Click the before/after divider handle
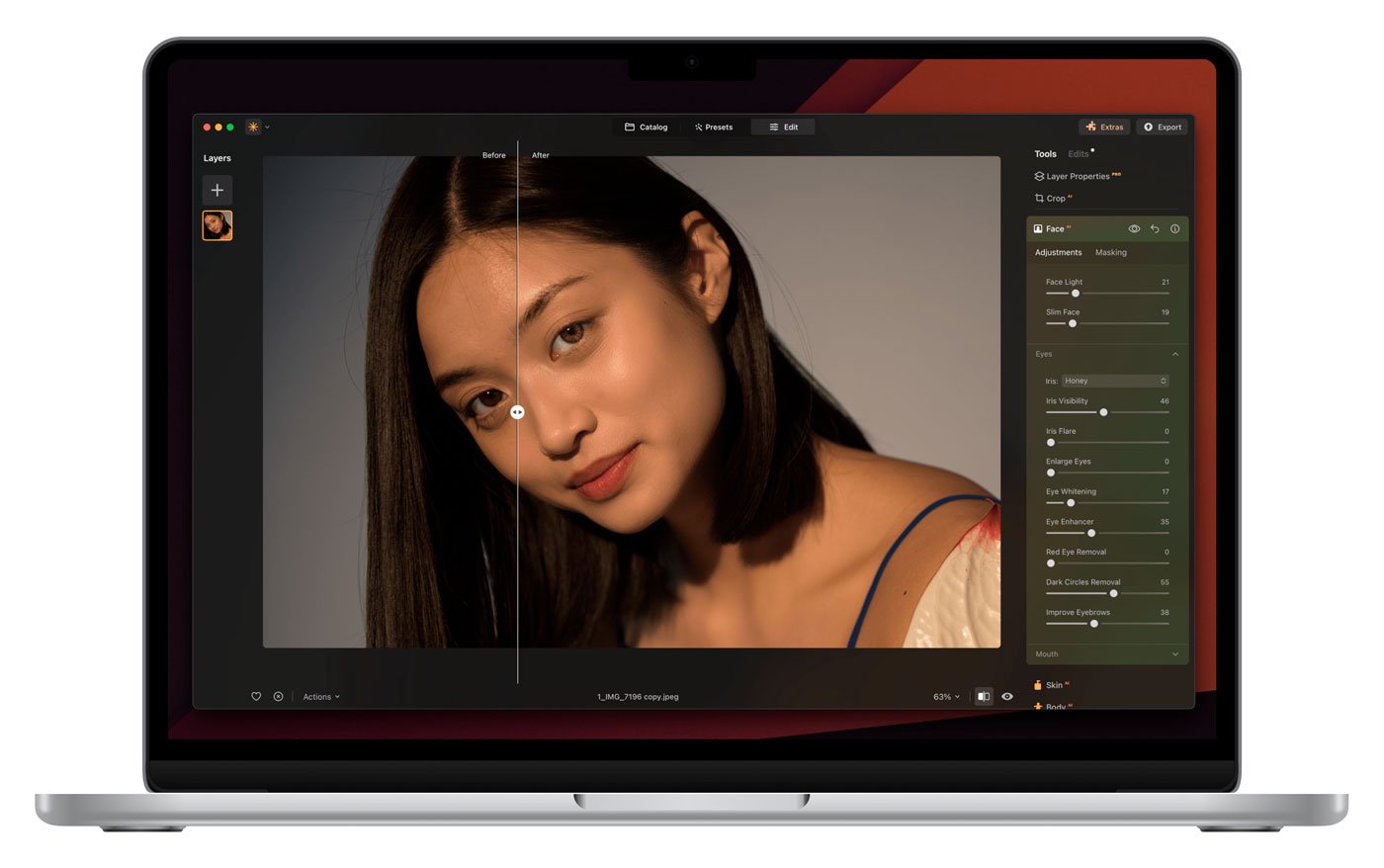Screen dimensions: 1384x868 click(x=517, y=412)
